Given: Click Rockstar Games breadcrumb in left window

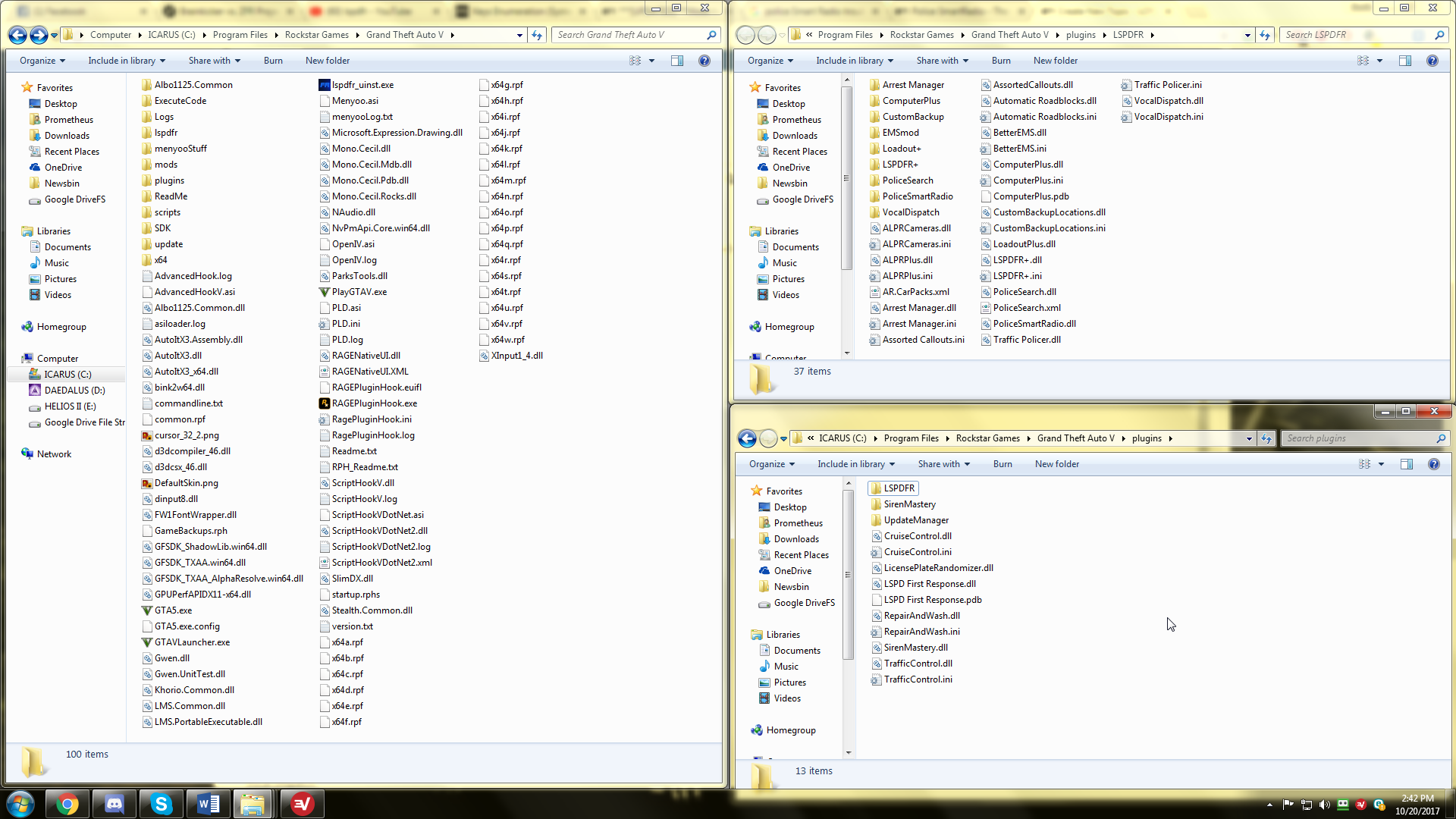Looking at the screenshot, I should point(316,35).
